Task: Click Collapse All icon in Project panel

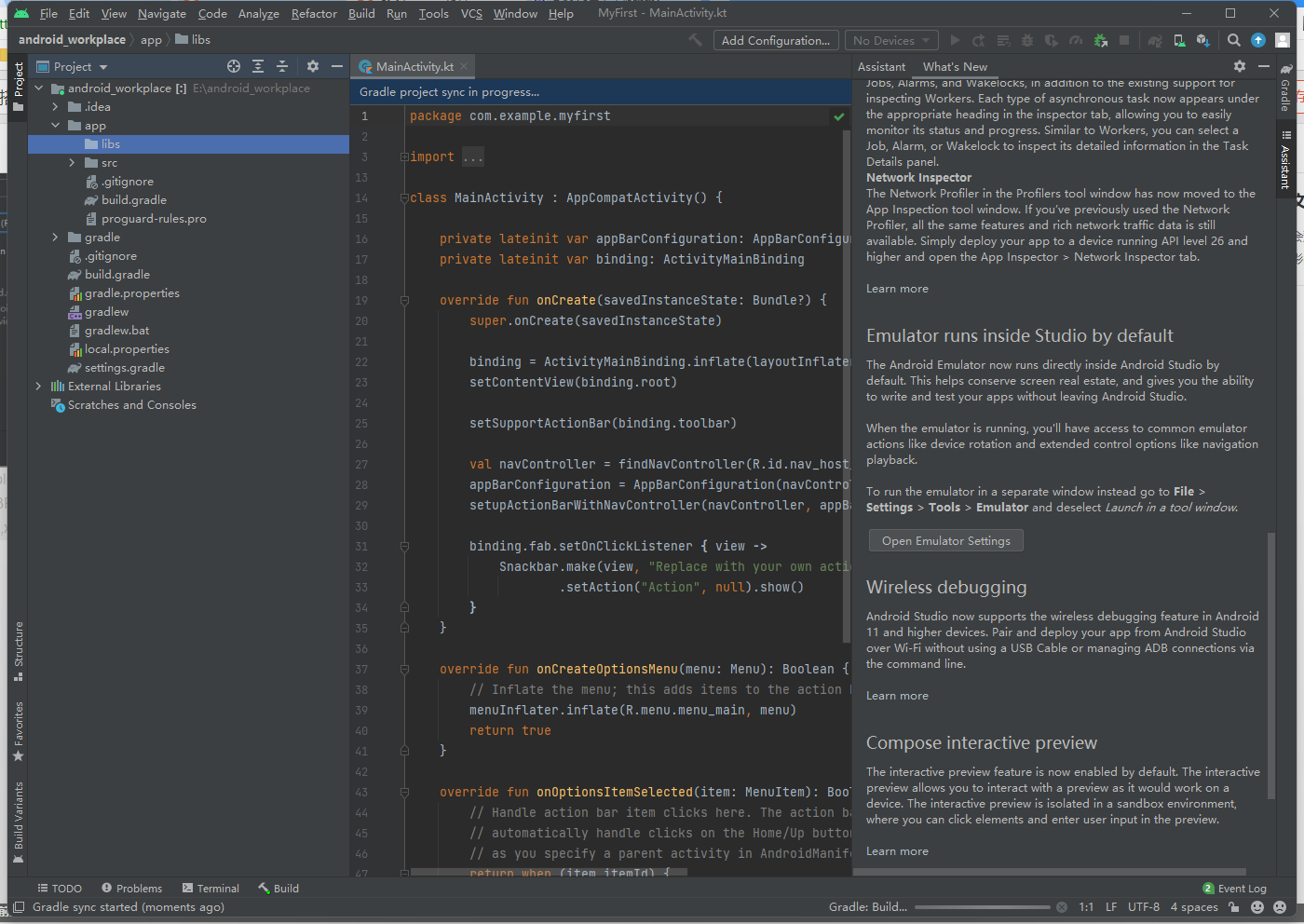Action: pyautogui.click(x=282, y=66)
